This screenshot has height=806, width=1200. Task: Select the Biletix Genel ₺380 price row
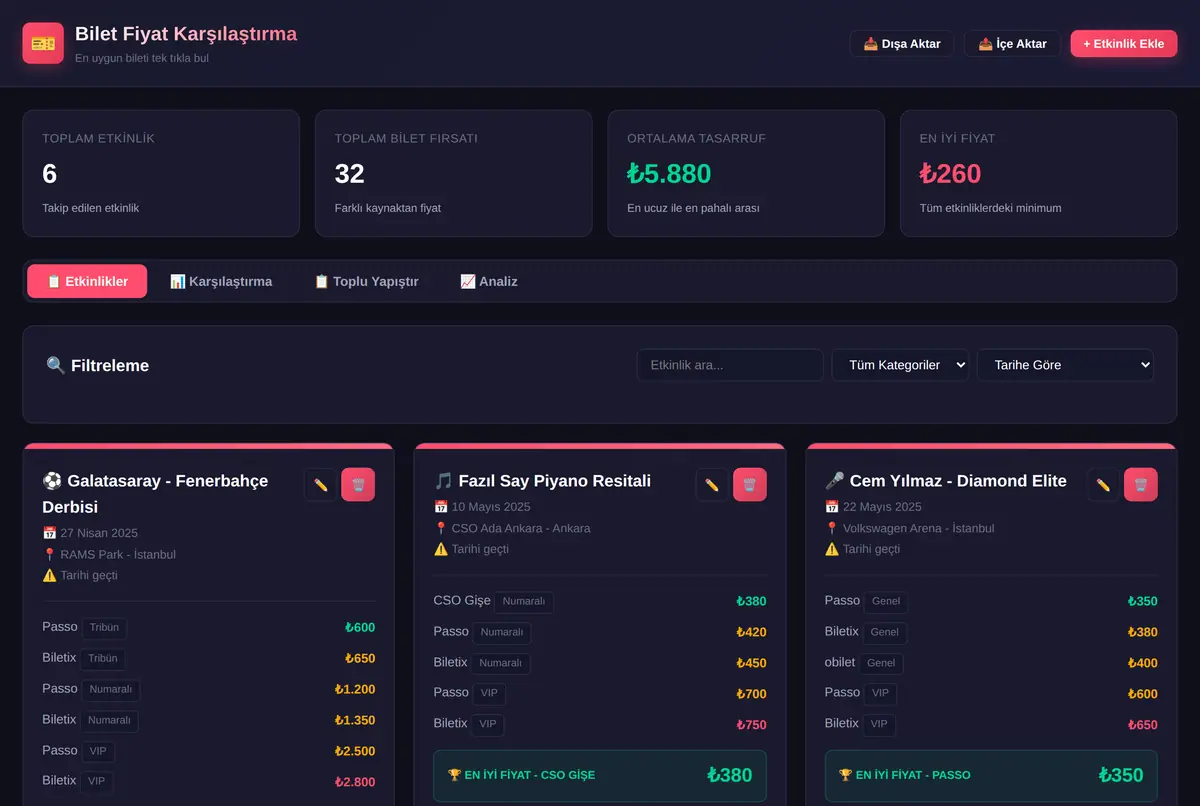tap(991, 632)
